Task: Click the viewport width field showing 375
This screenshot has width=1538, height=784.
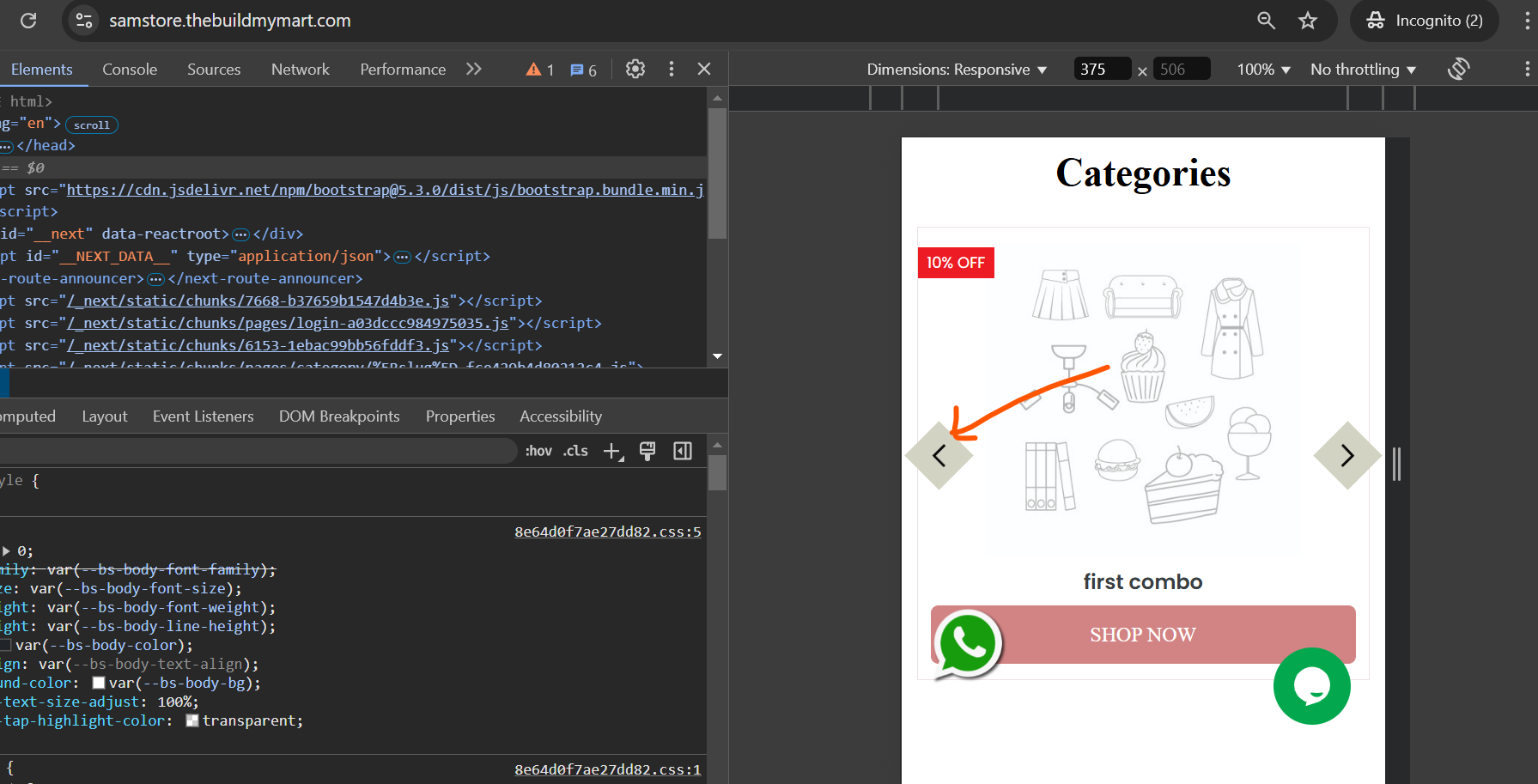Action: pos(1103,69)
